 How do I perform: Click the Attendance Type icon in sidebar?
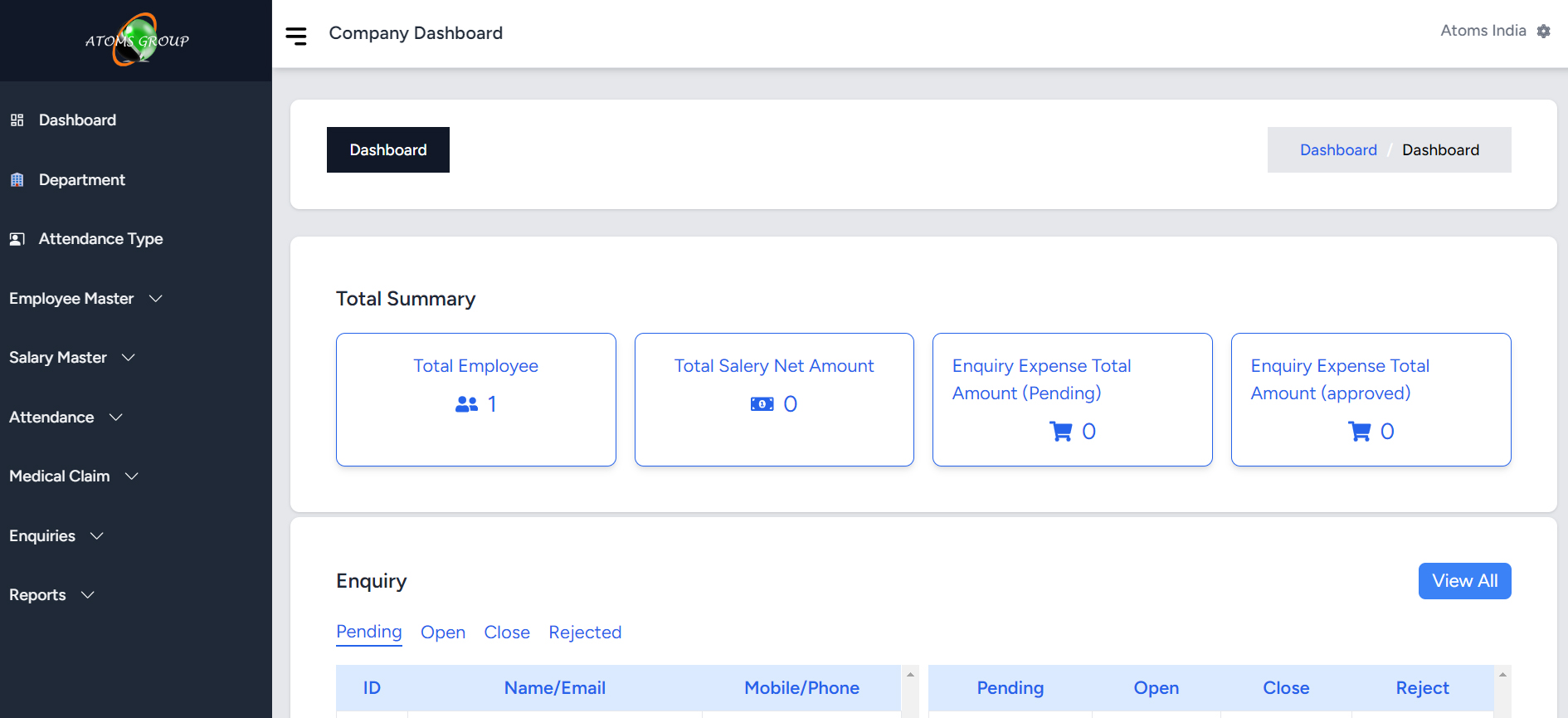pos(17,239)
